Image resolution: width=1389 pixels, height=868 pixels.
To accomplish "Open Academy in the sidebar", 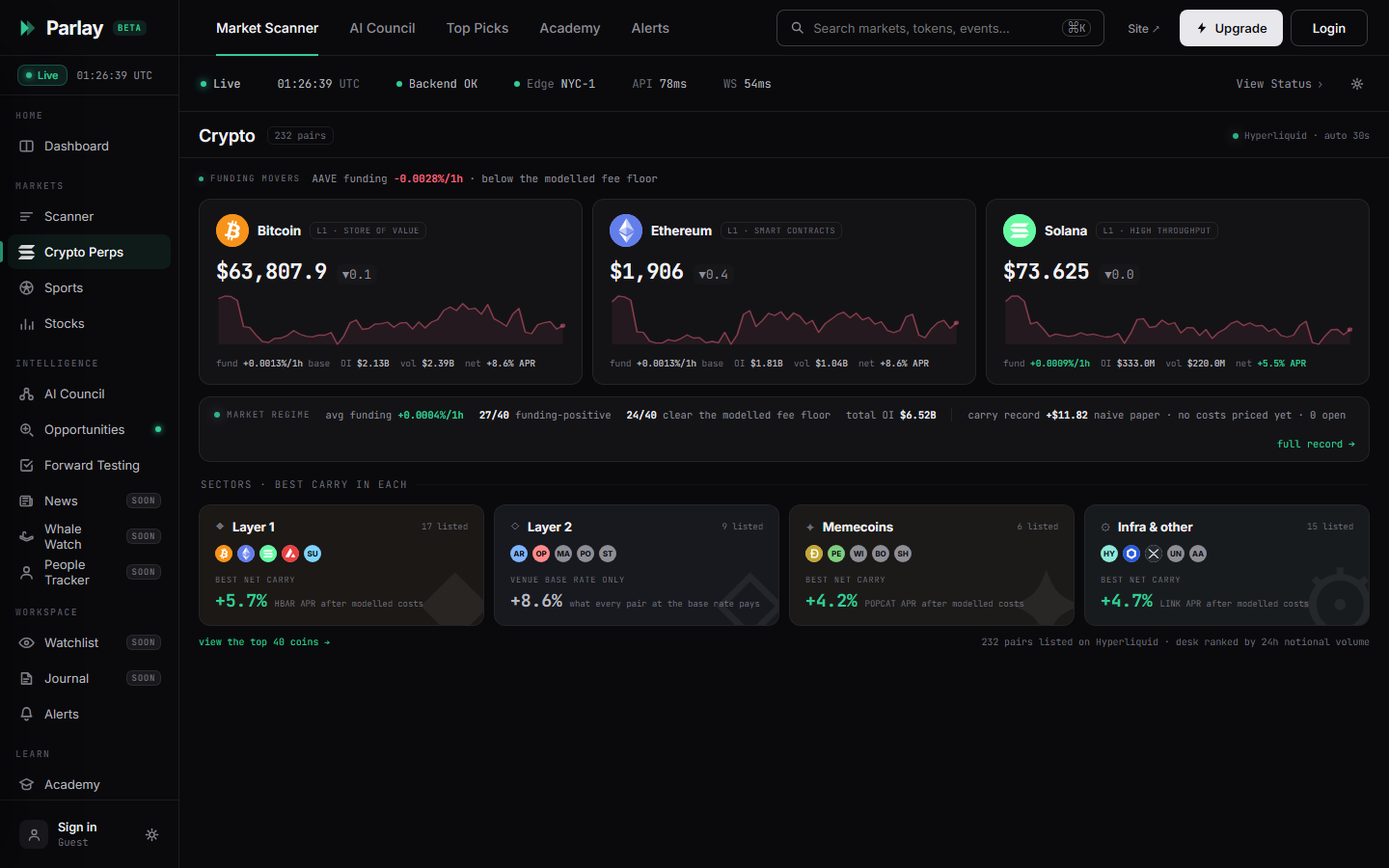I will pos(89,785).
